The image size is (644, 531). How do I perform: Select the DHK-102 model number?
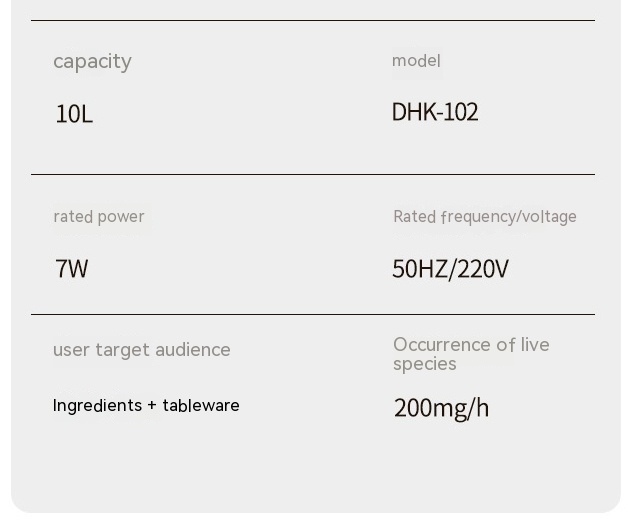[x=435, y=112]
